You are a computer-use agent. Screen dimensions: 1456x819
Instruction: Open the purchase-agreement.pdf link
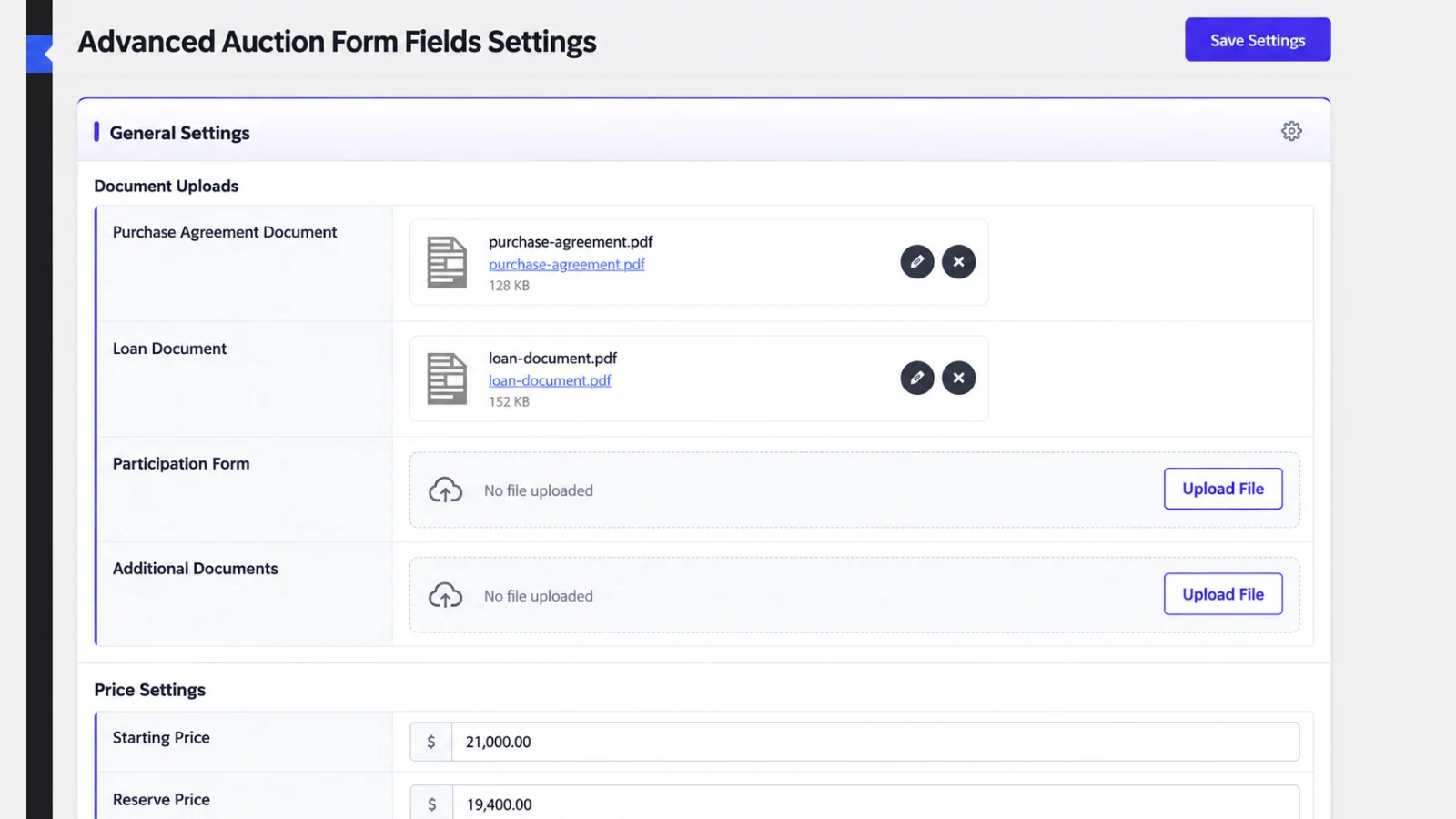[566, 264]
